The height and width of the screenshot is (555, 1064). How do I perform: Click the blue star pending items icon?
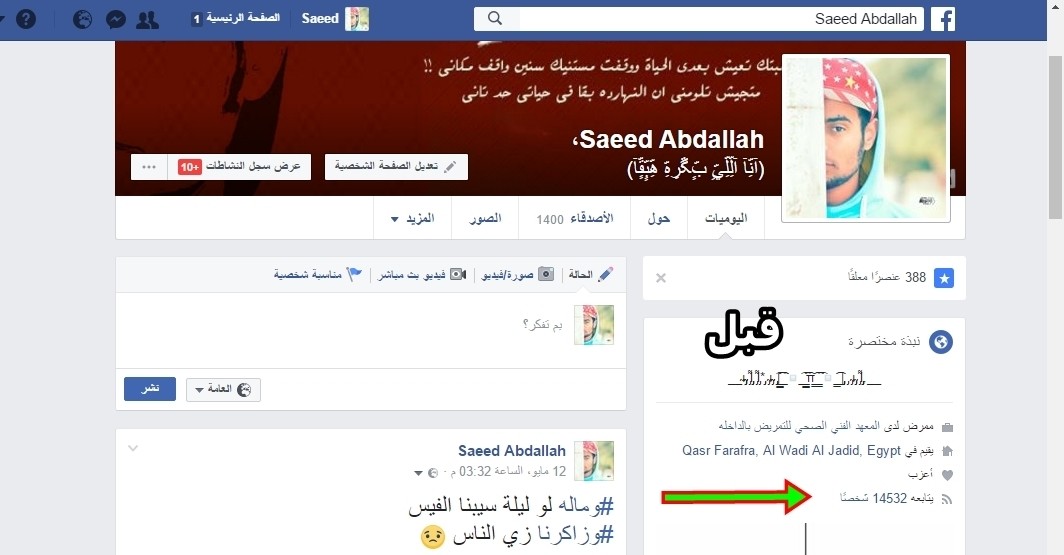[x=944, y=278]
